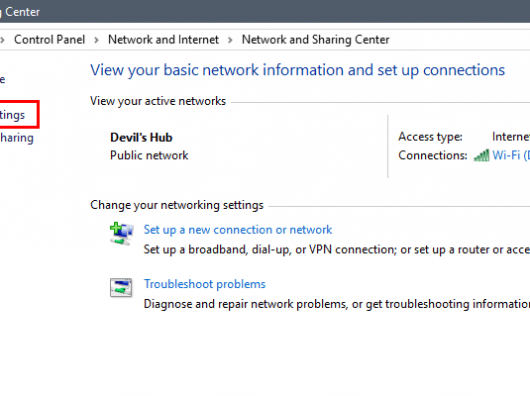This screenshot has height=396, width=530.
Task: Open the Troubleshoot problems link
Action: 205,284
